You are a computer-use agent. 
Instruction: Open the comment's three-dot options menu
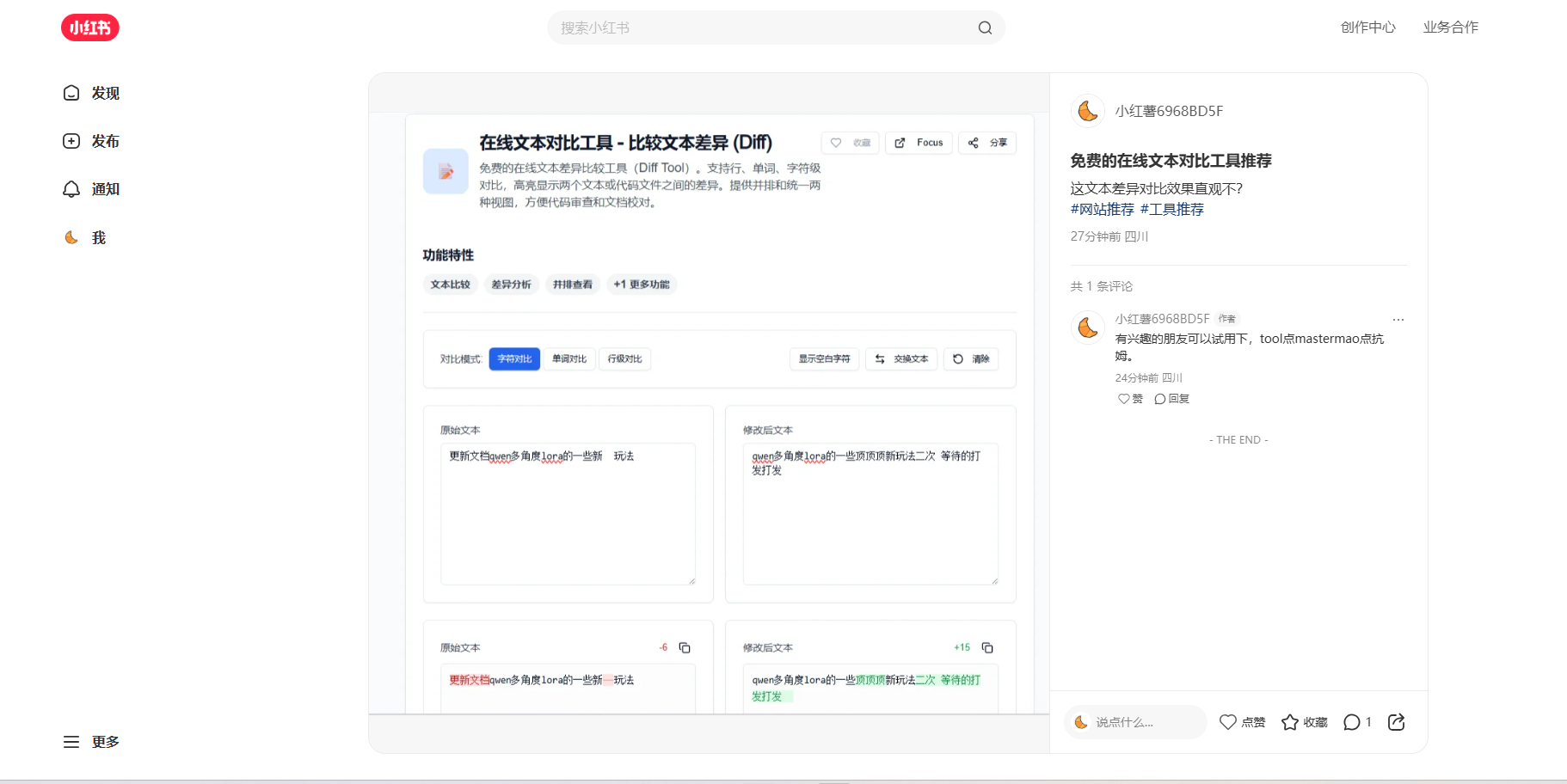tap(1398, 320)
